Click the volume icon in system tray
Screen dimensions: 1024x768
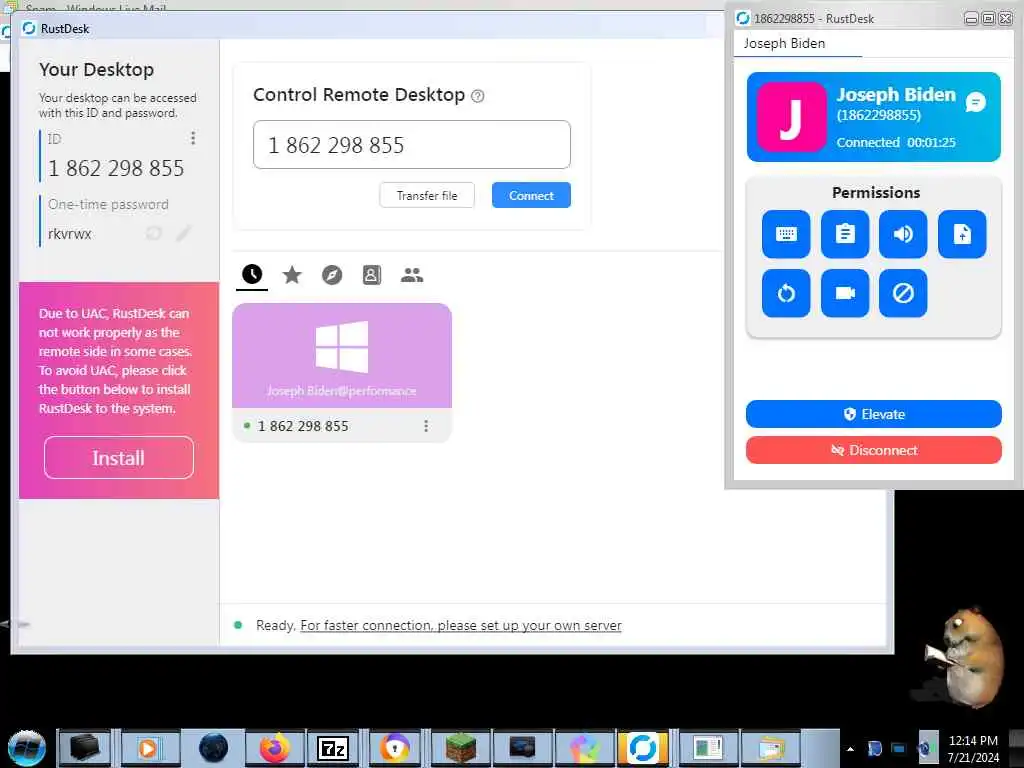click(925, 748)
